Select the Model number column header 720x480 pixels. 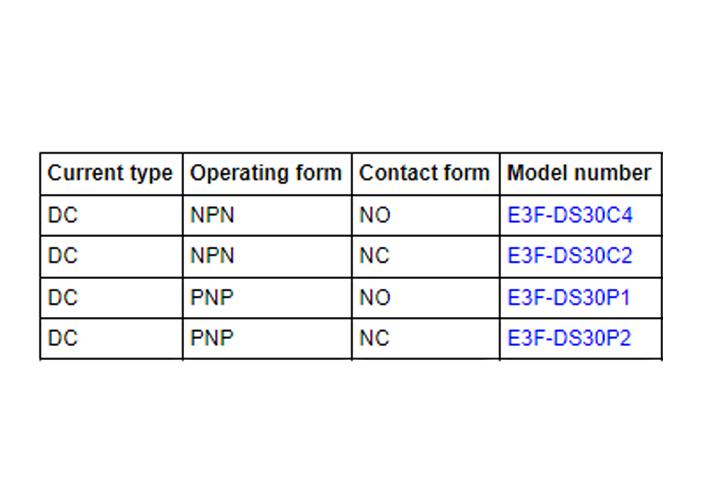pyautogui.click(x=579, y=173)
